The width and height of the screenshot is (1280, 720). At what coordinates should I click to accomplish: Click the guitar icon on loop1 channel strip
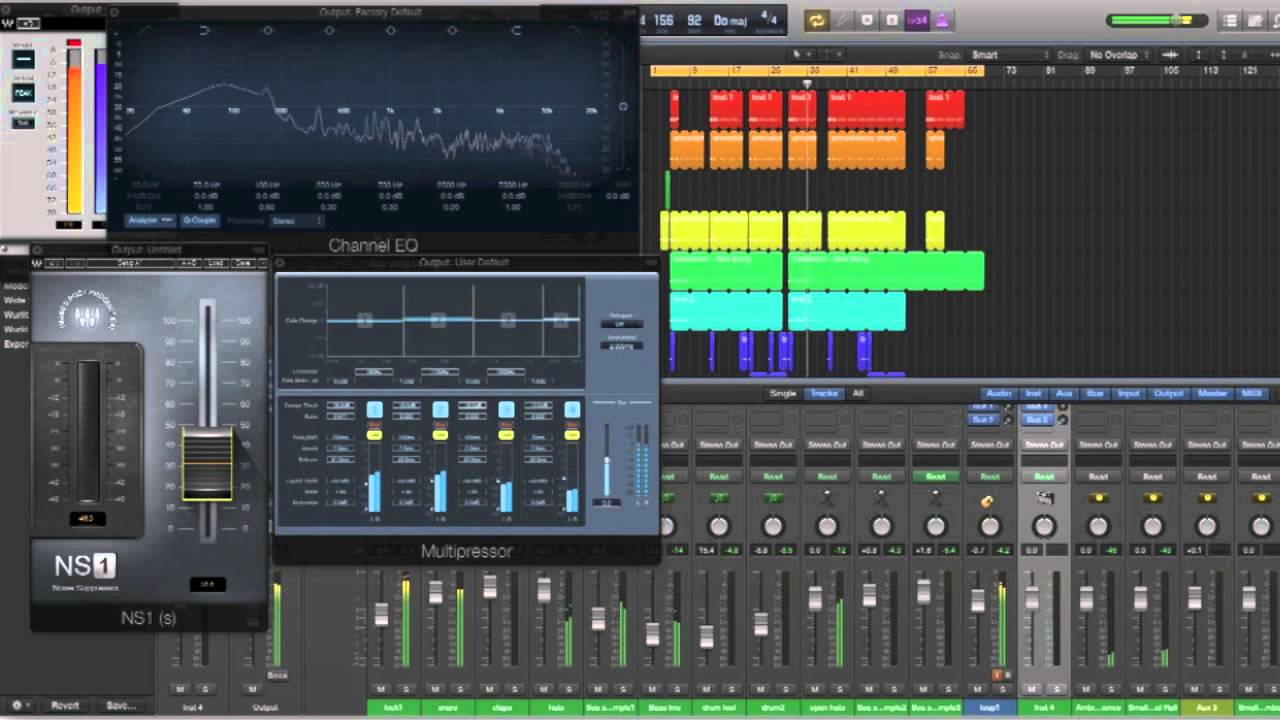(987, 501)
